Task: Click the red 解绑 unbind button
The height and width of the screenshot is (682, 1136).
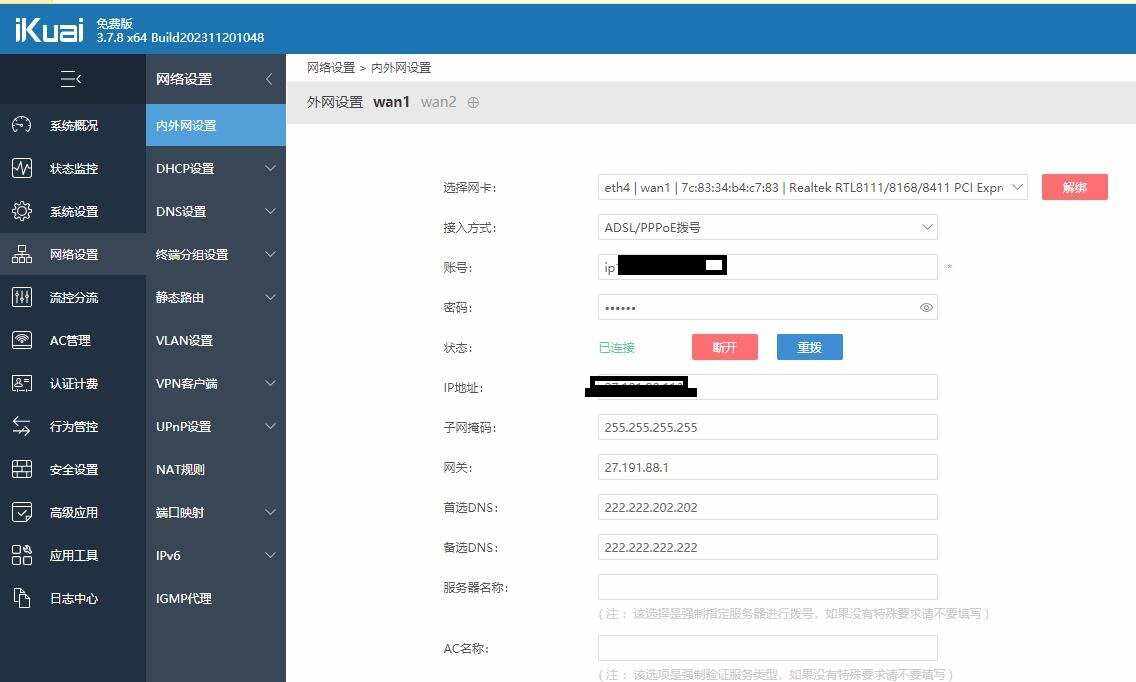Action: (x=1074, y=187)
